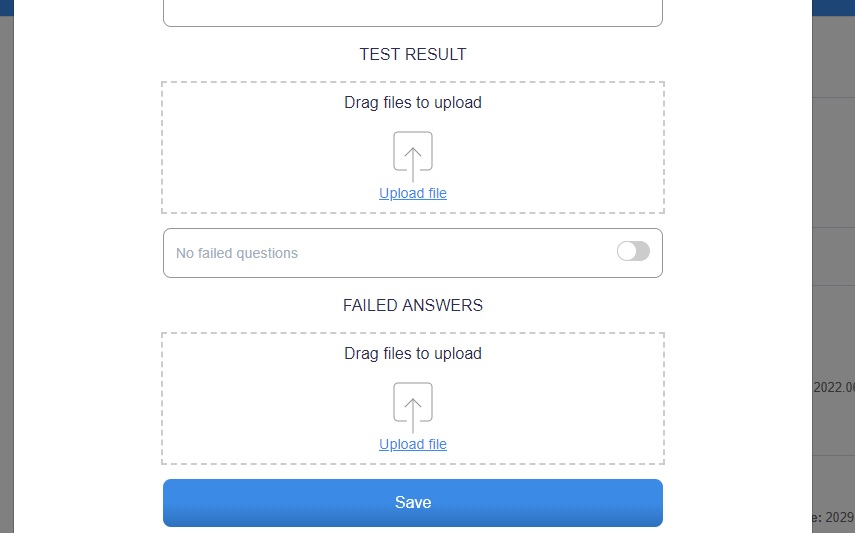Click the blue header bar at top right
The width and height of the screenshot is (855, 533).
click(x=833, y=8)
